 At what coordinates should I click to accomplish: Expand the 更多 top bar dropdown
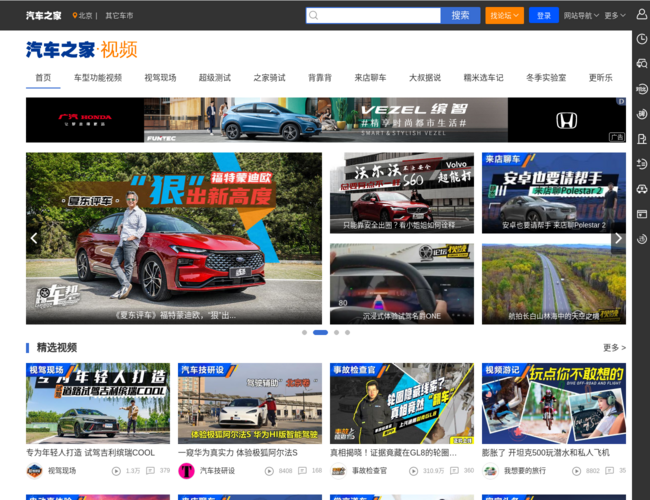tap(615, 15)
